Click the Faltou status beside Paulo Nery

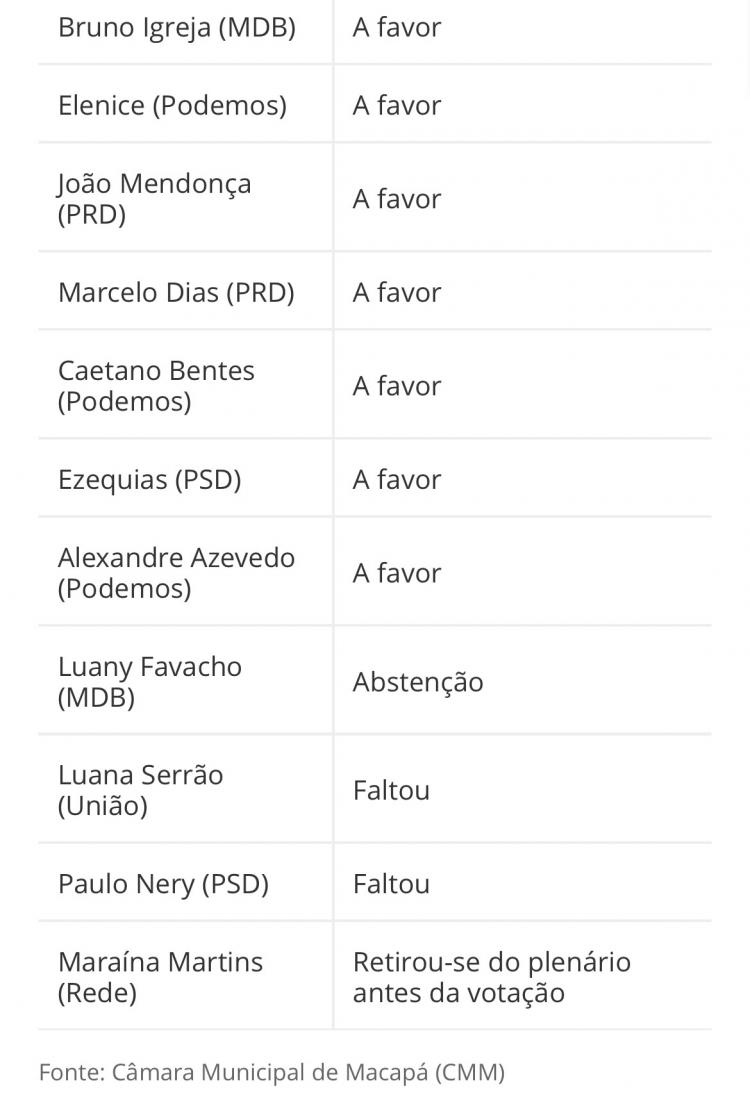point(391,884)
